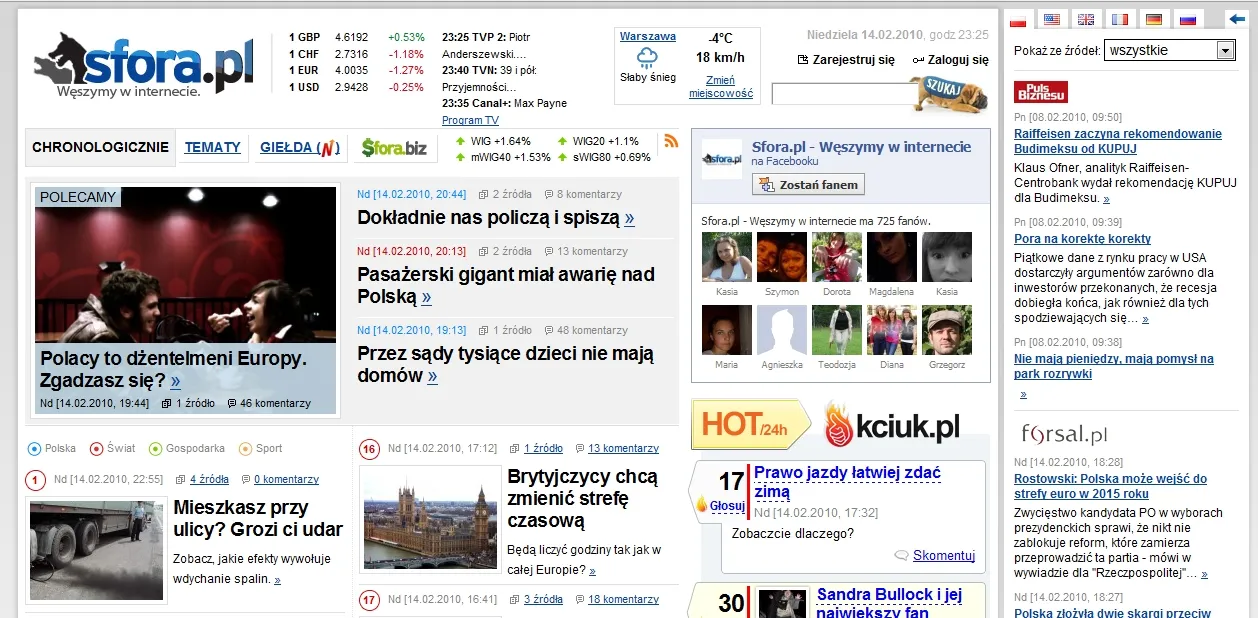This screenshot has width=1258, height=618.
Task: Collapse sidebar with blue arrow icon
Action: click(x=1236, y=19)
